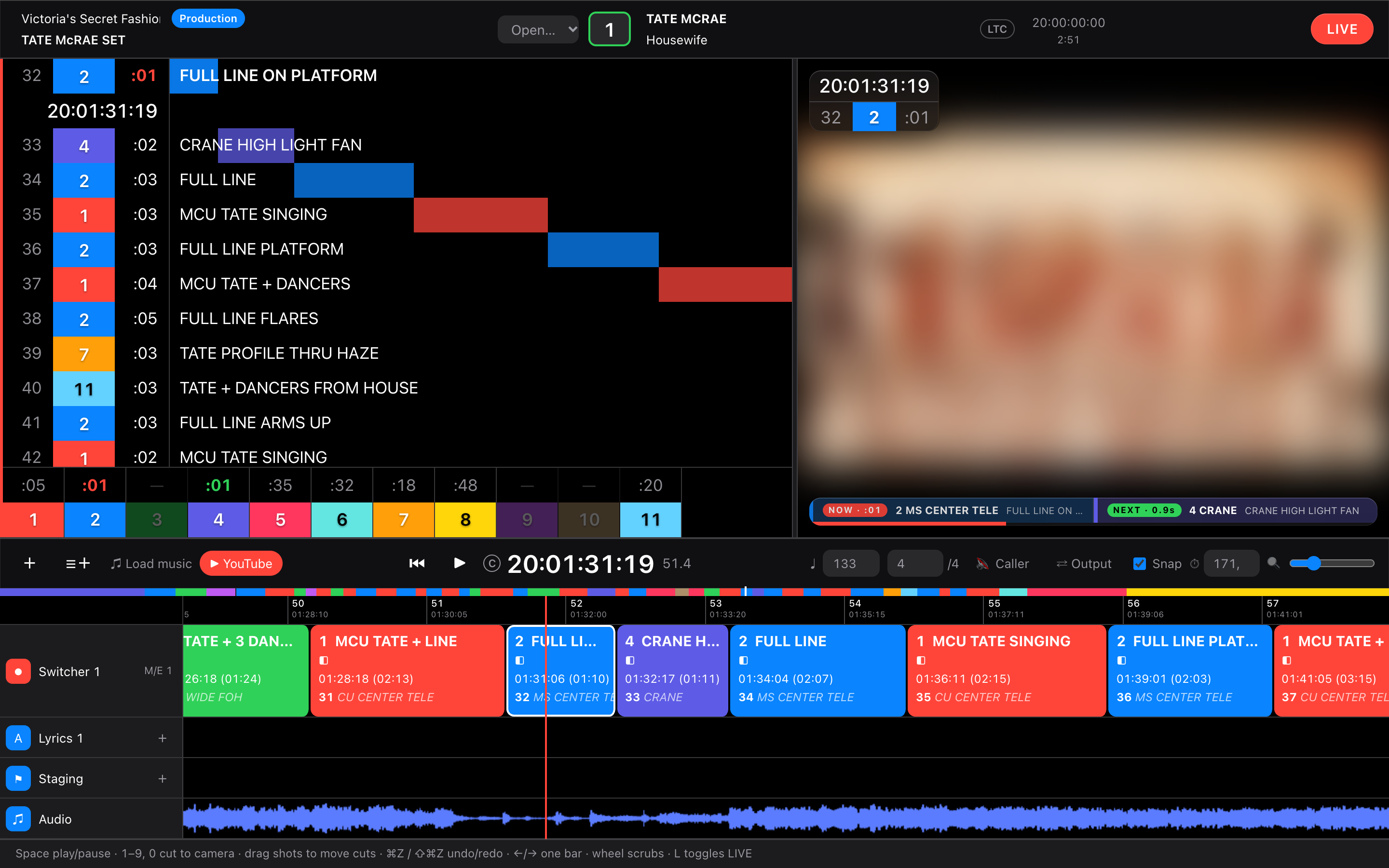Click the tempo field showing 133
This screenshot has height=868, width=1389.
click(851, 564)
